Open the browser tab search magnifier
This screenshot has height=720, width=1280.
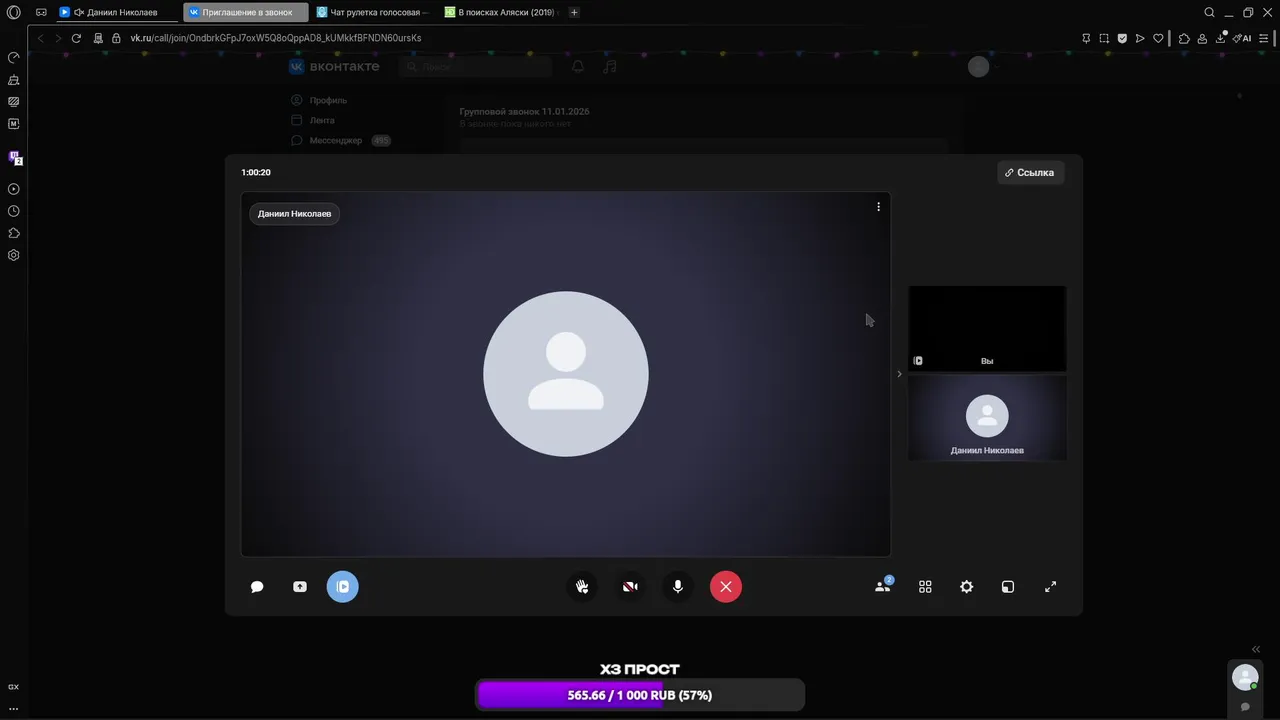[1209, 12]
